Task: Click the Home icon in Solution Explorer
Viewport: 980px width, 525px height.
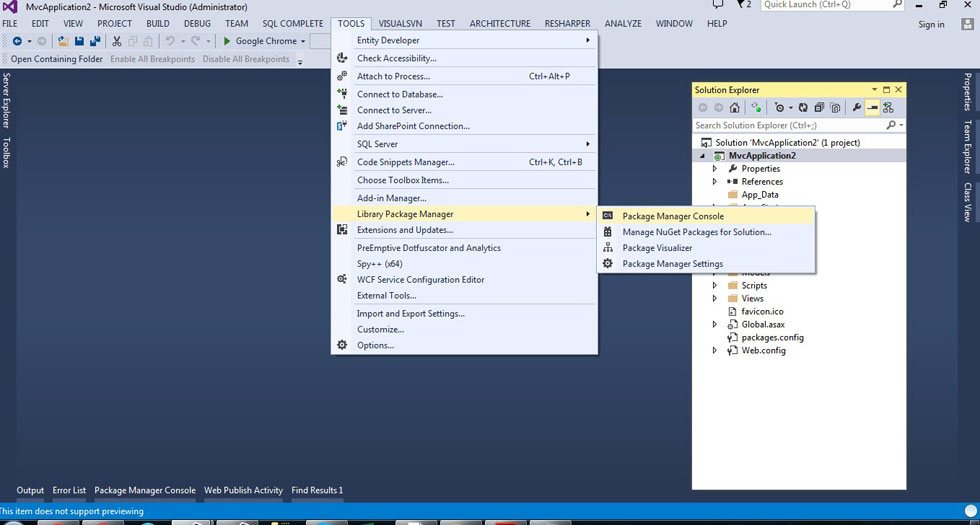Action: click(734, 108)
